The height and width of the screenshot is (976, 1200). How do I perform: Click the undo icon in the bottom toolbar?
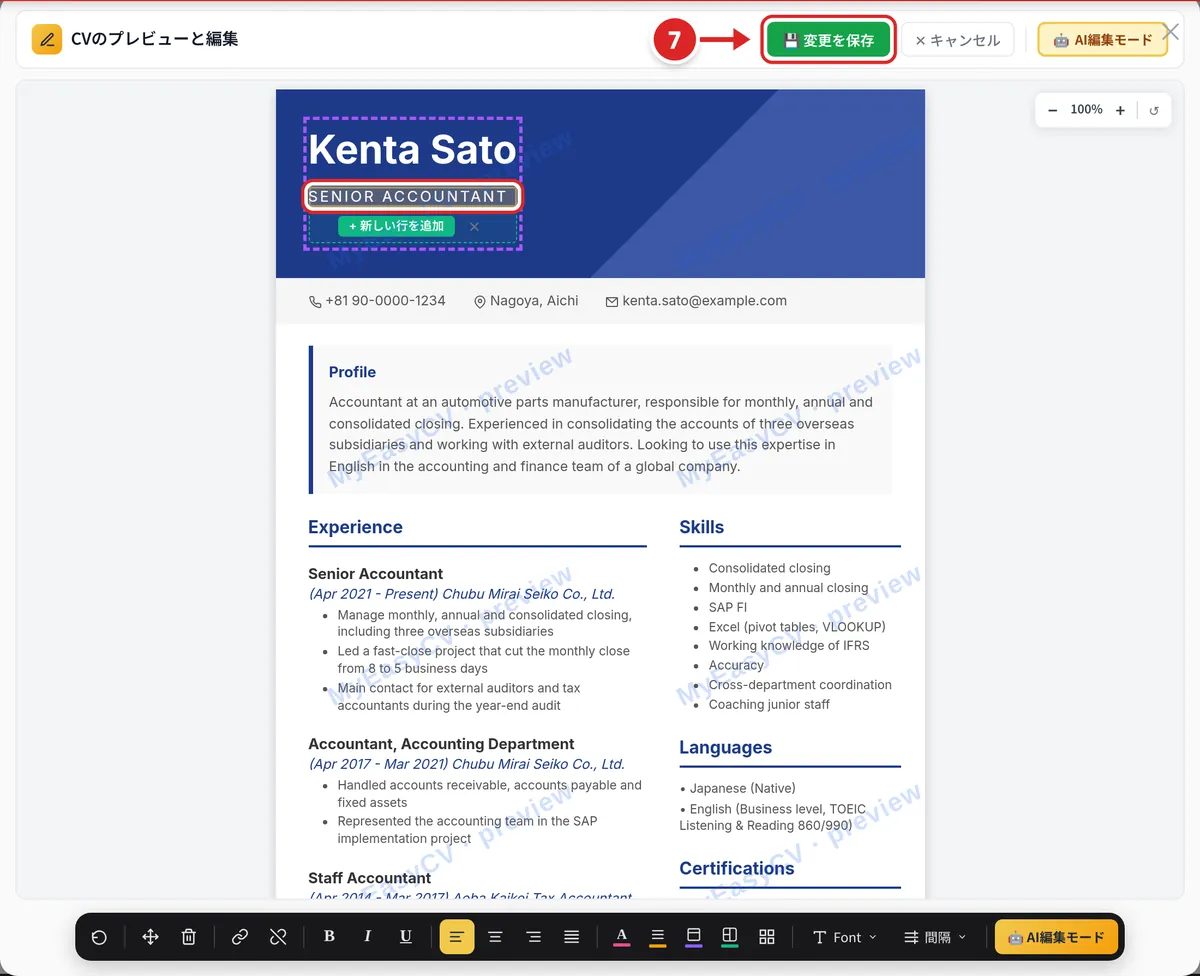pos(99,937)
